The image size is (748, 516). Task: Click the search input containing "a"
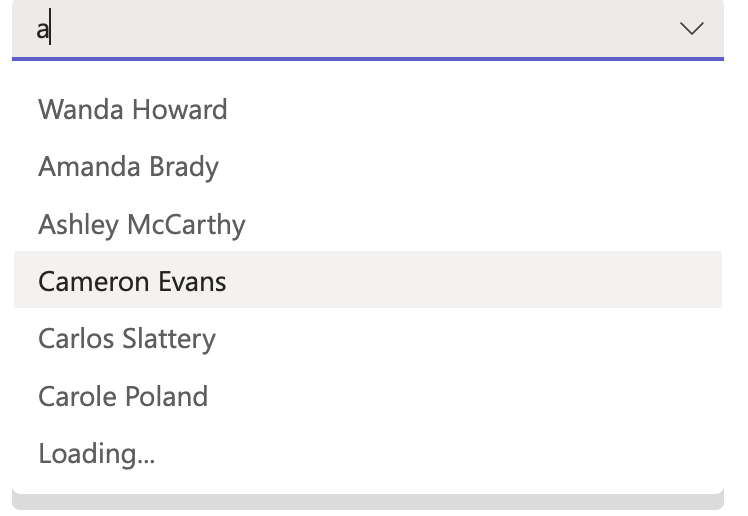point(340,29)
